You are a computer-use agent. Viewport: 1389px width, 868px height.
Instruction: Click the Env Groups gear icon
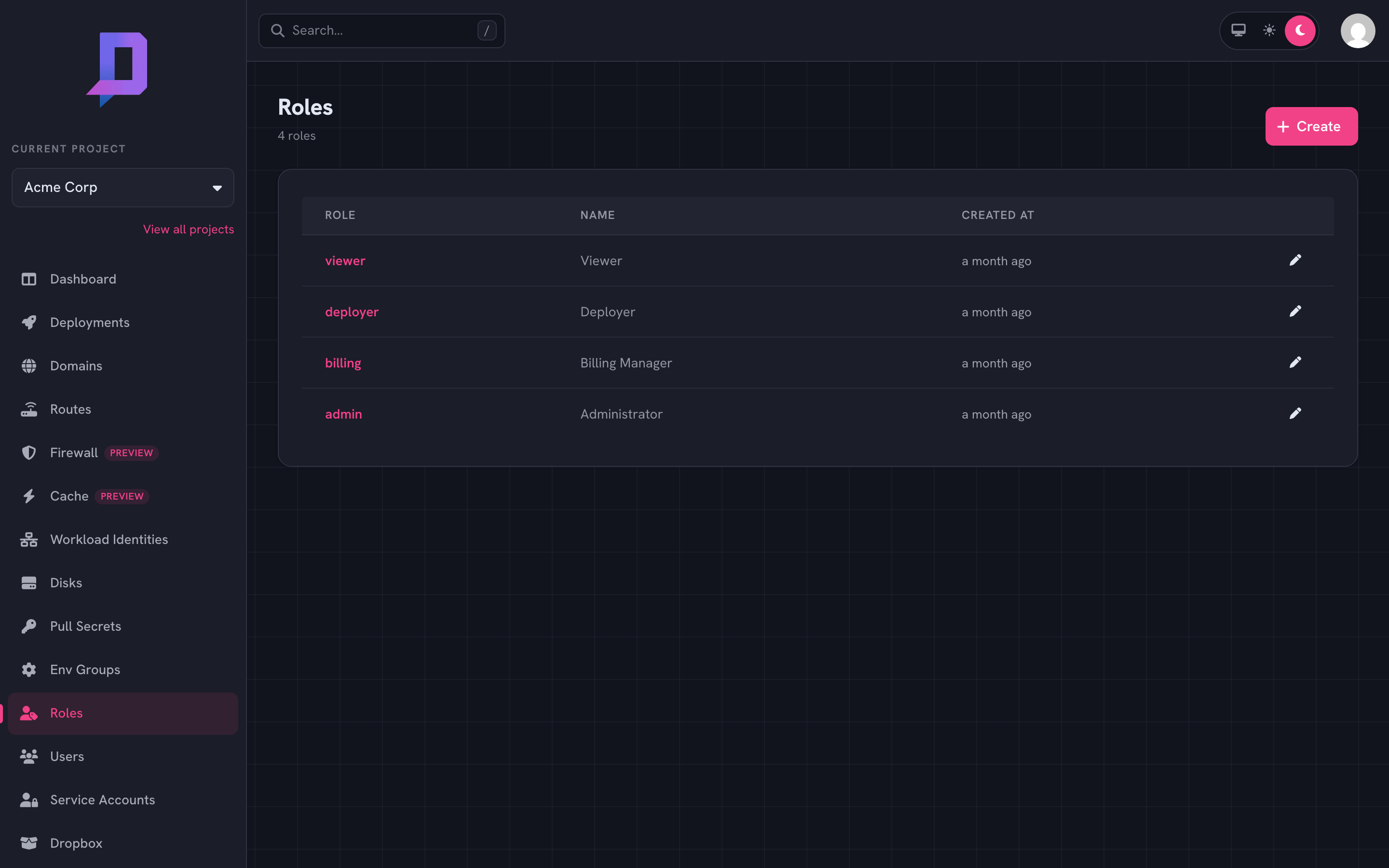29,669
